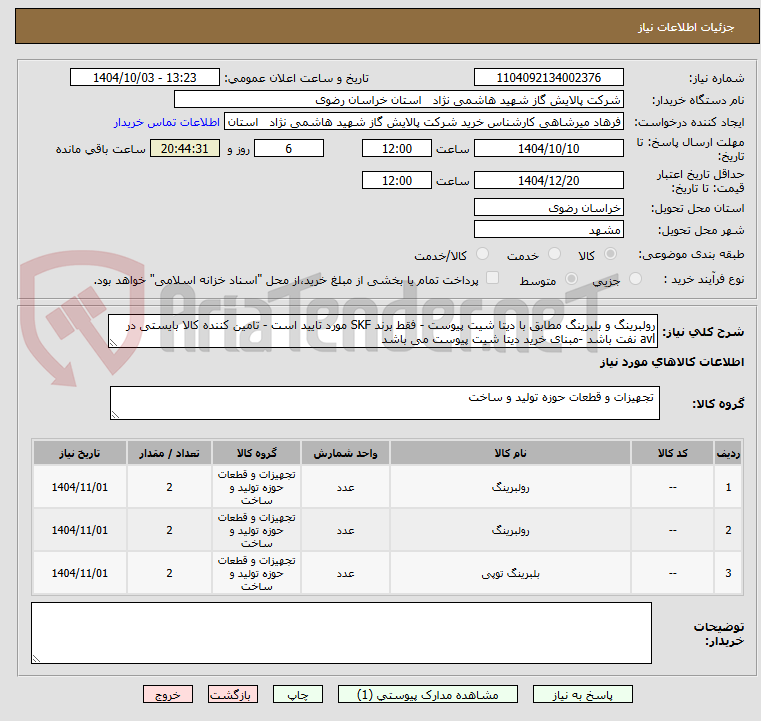The image size is (761, 721).
Task: Open اطلاعات تماس خریدار link
Action: [167, 122]
